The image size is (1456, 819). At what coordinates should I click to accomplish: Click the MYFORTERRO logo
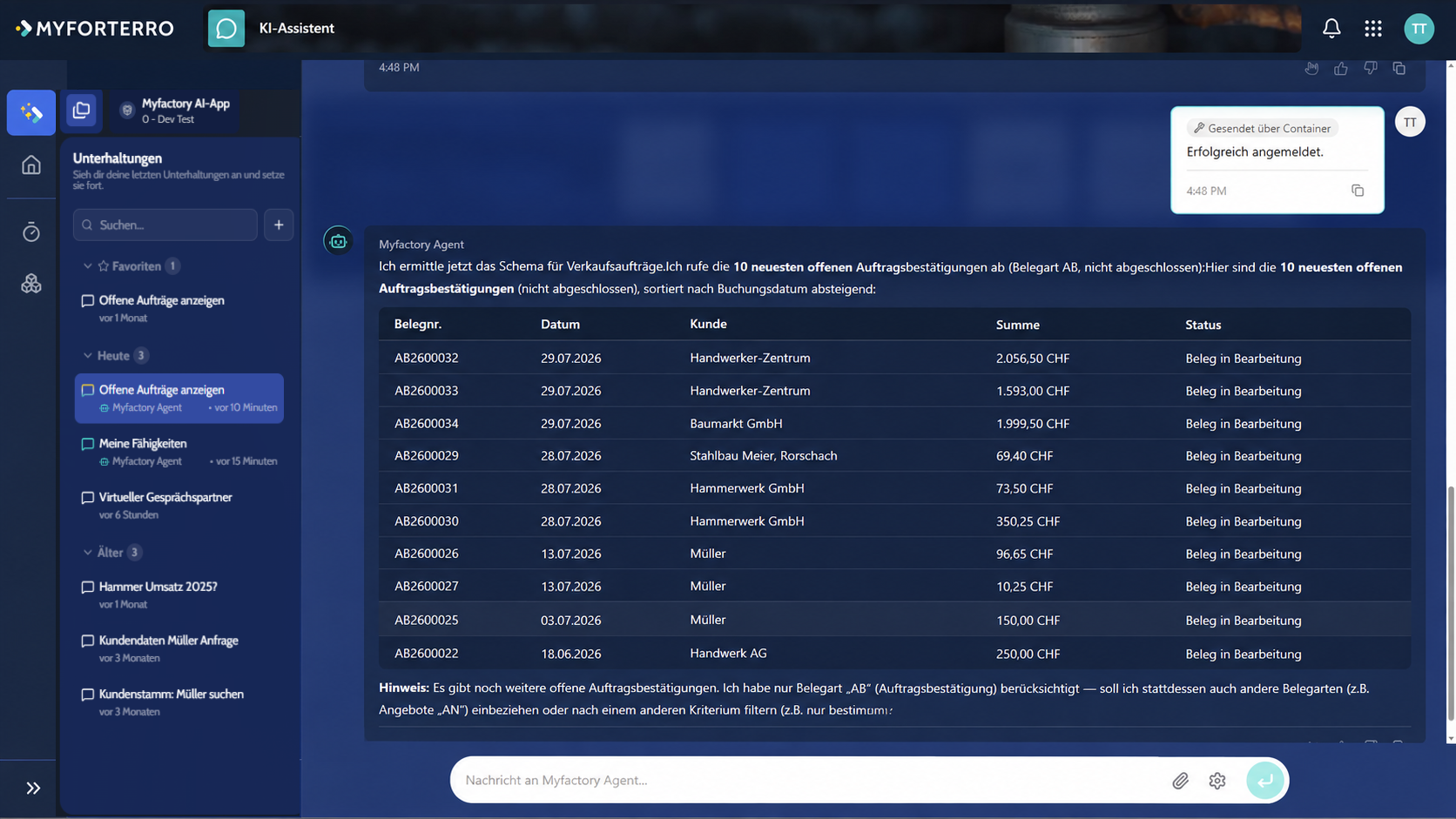click(x=95, y=29)
